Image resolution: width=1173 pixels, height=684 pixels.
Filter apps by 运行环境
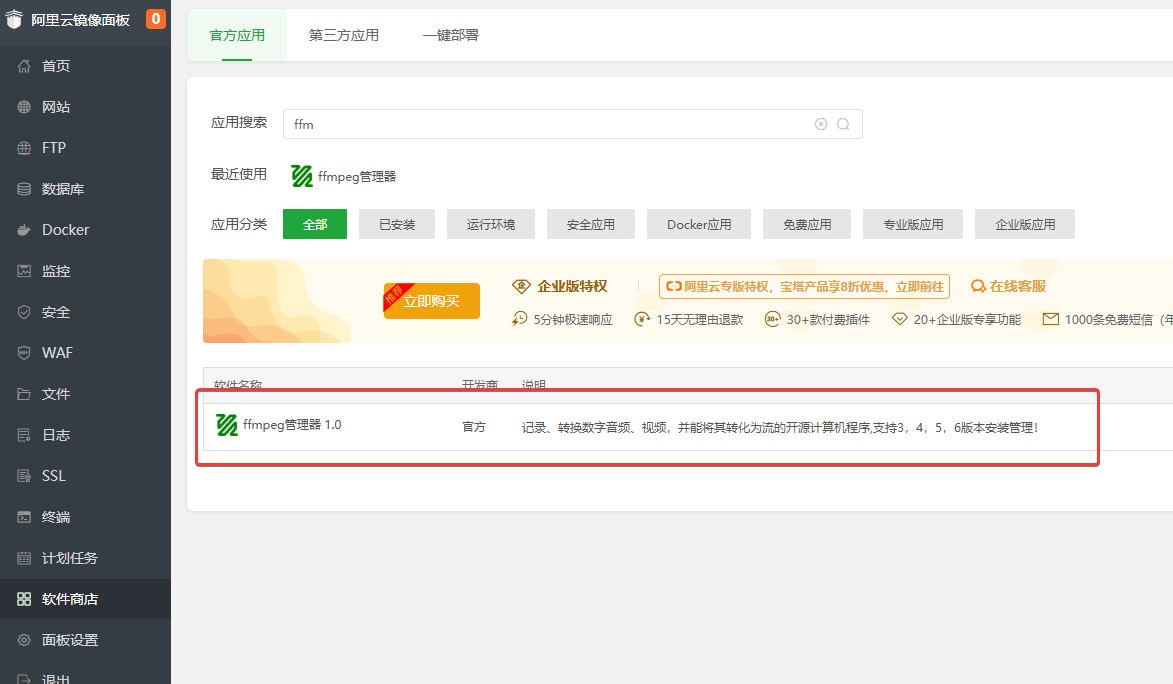pyautogui.click(x=491, y=225)
